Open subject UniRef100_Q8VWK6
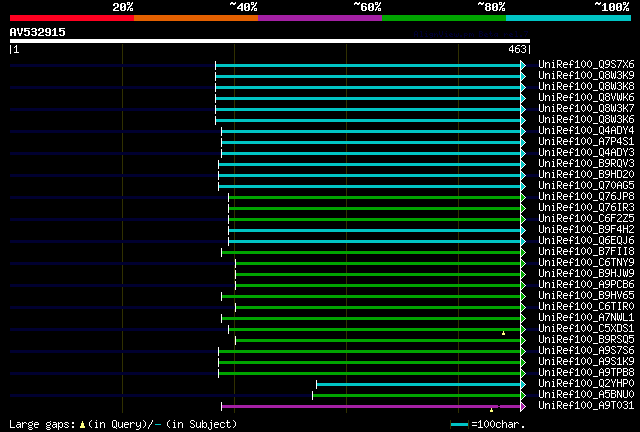640x432 pixels. [x=586, y=98]
